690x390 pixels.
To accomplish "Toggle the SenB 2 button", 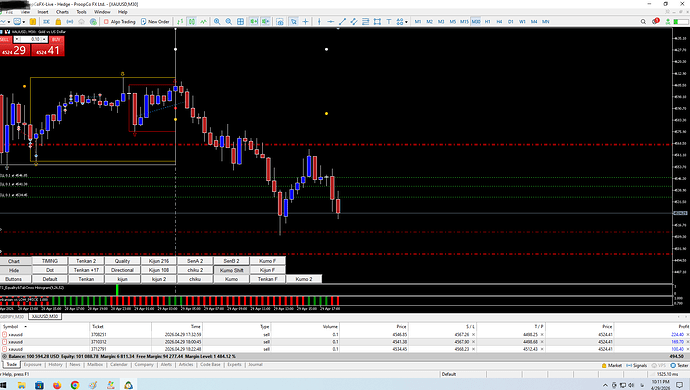I will [x=231, y=261].
